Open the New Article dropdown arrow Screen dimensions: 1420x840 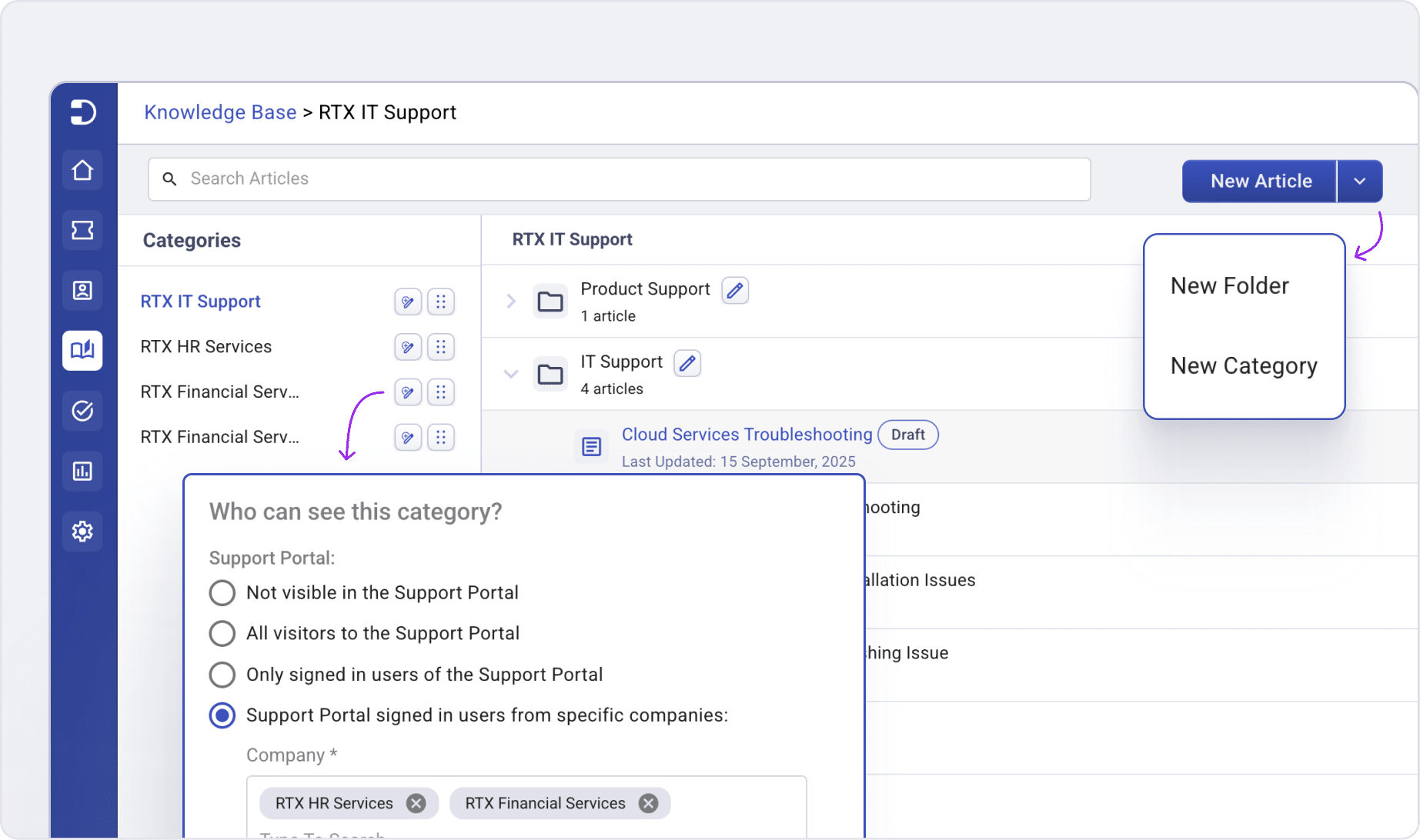(1359, 181)
